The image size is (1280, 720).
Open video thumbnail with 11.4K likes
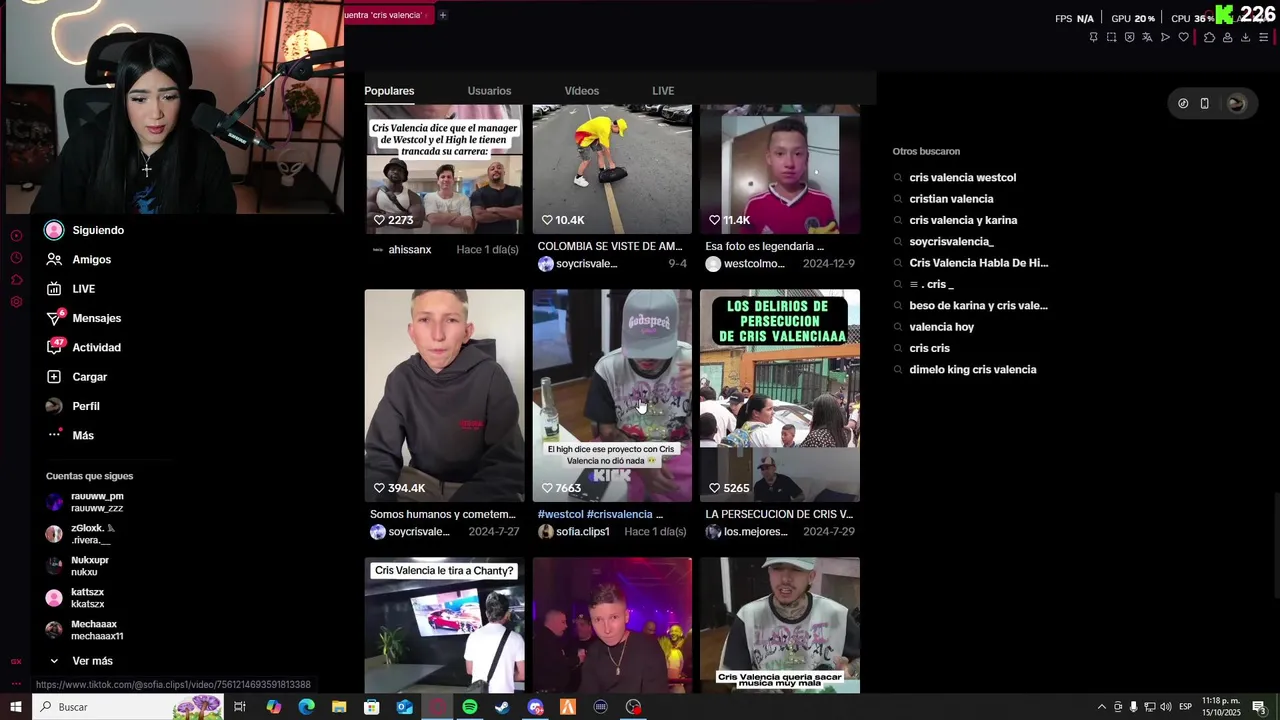tap(780, 169)
